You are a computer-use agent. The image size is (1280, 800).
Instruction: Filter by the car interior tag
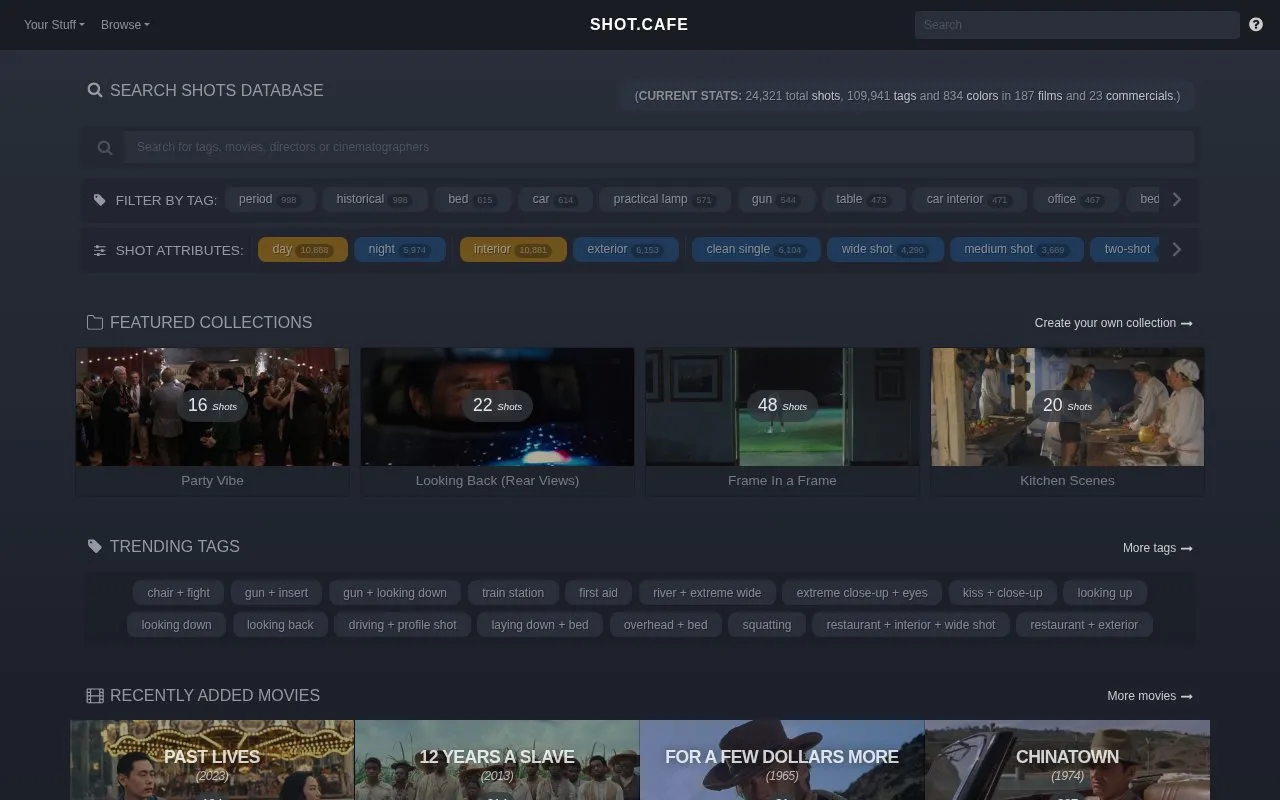pos(969,199)
